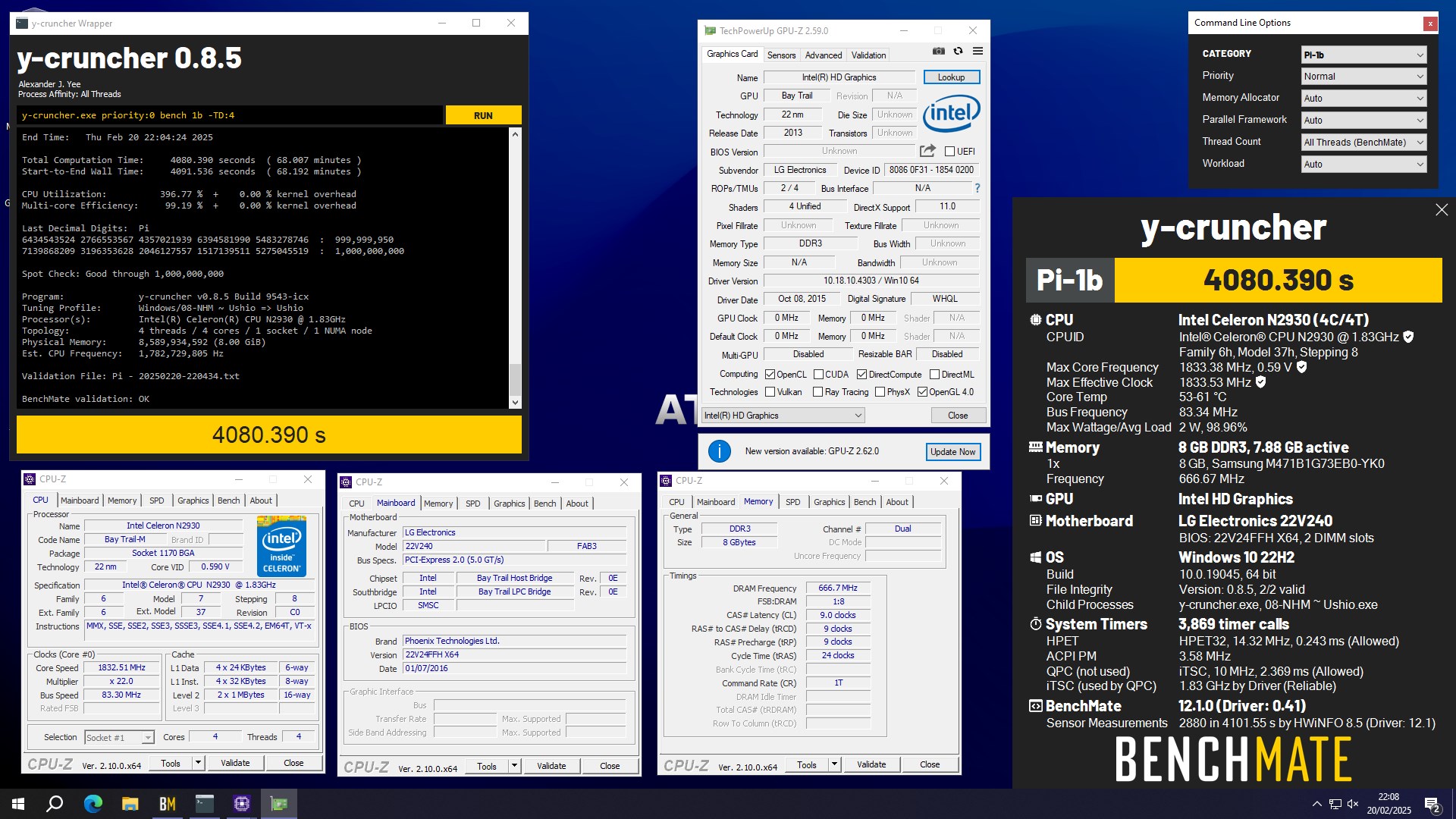Close the Command Line Options red X
The height and width of the screenshot is (819, 1456).
click(1430, 24)
